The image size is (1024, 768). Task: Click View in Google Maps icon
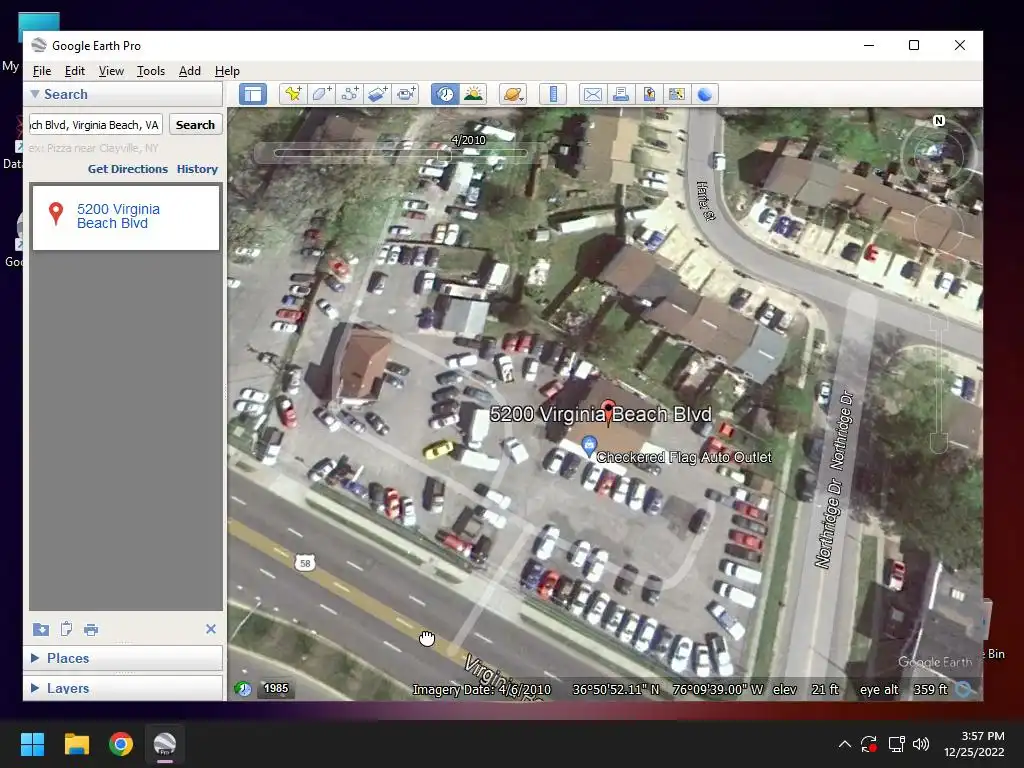point(677,94)
